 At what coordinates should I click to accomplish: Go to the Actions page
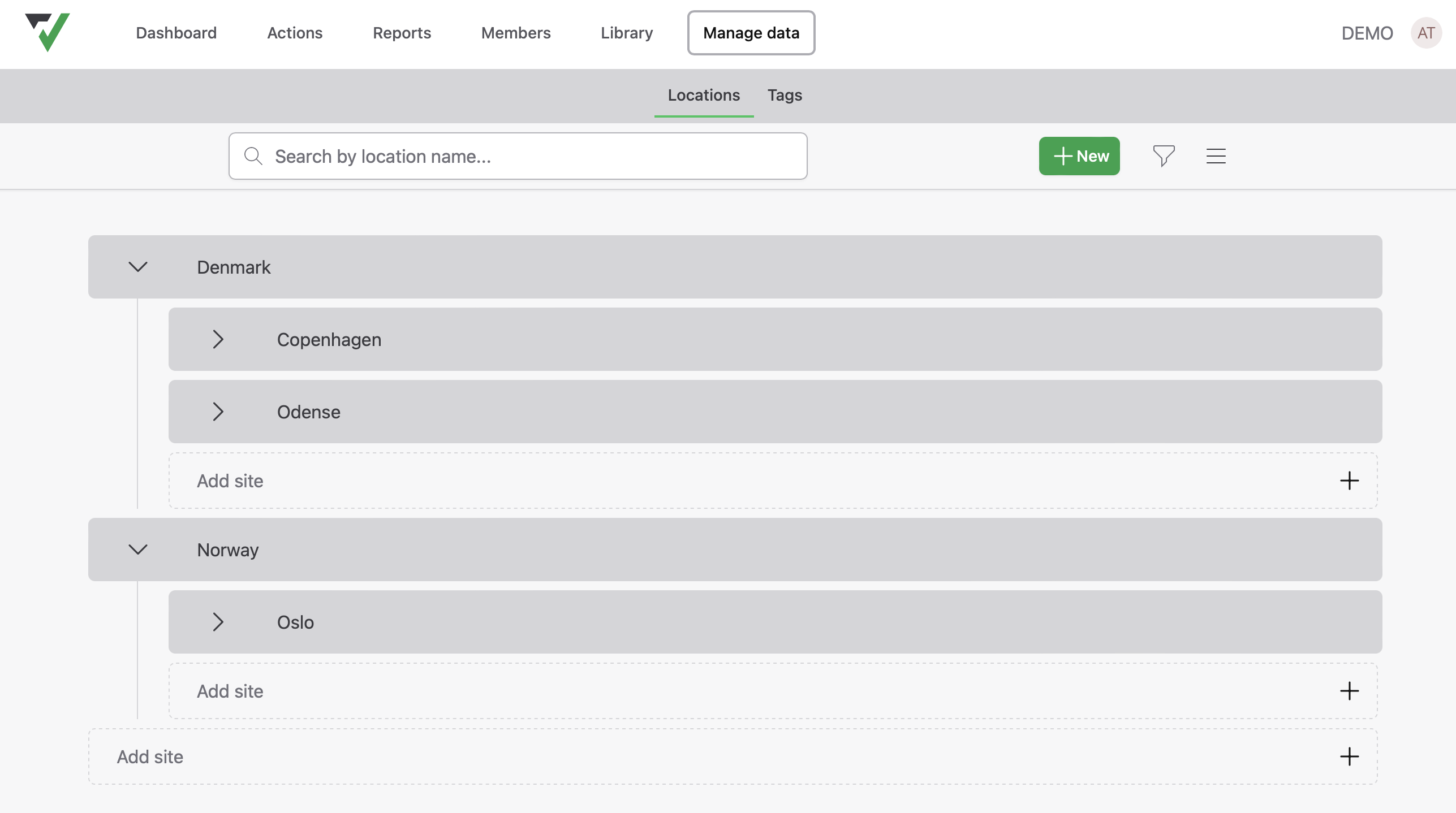click(295, 33)
